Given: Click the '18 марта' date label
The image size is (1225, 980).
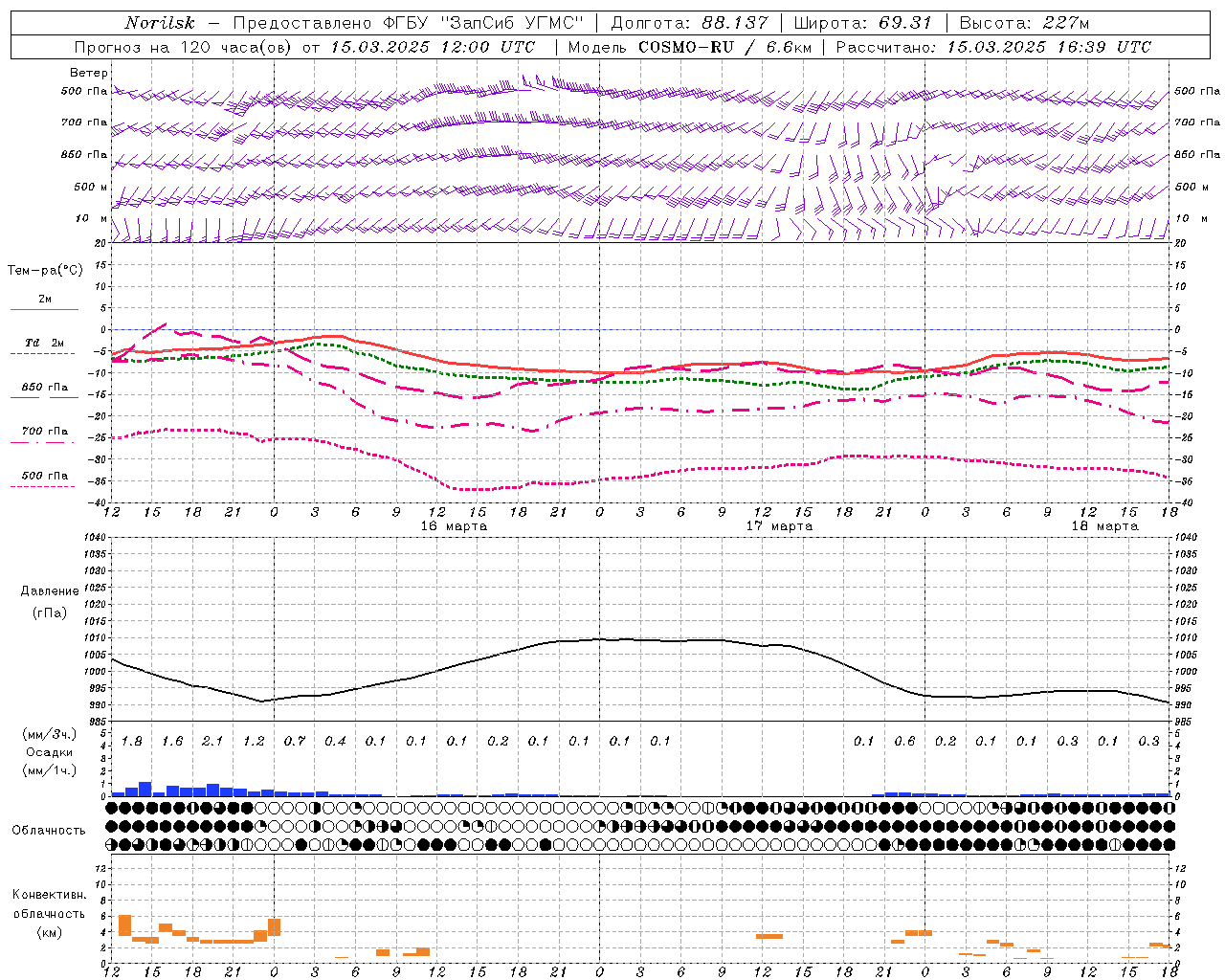Looking at the screenshot, I should (x=1104, y=526).
